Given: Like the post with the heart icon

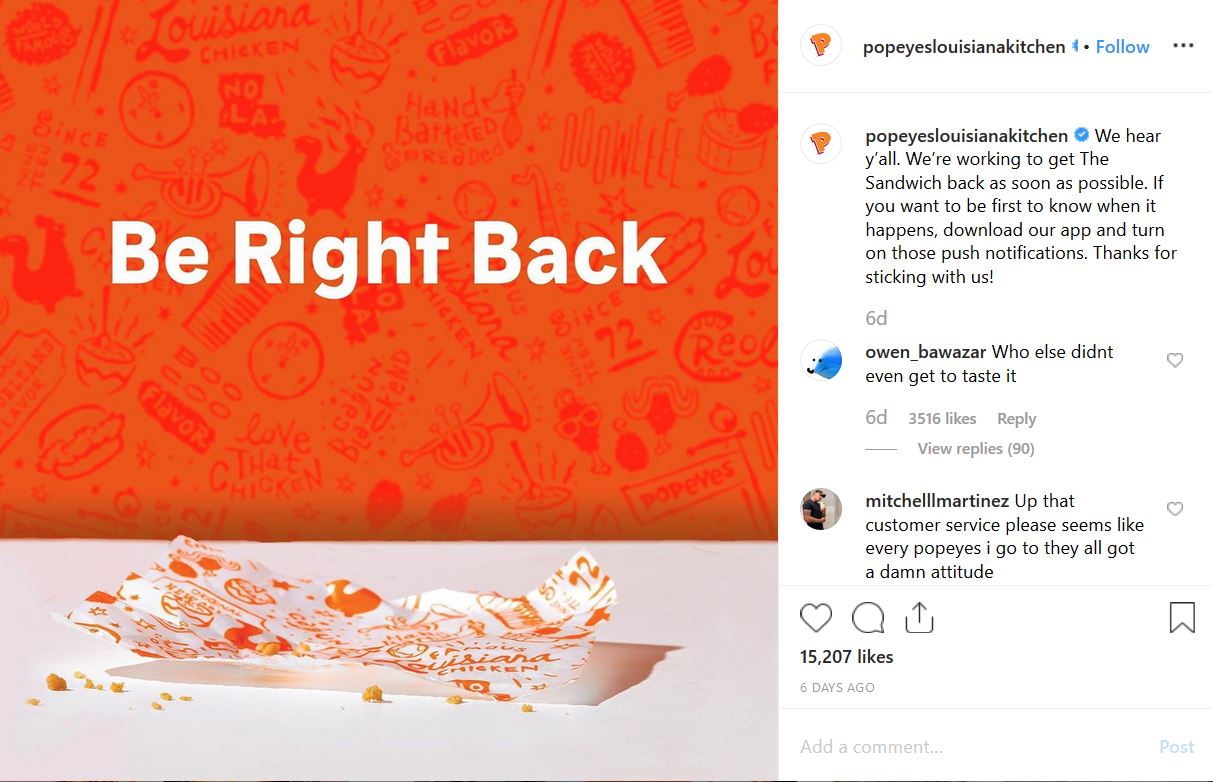Looking at the screenshot, I should [816, 618].
